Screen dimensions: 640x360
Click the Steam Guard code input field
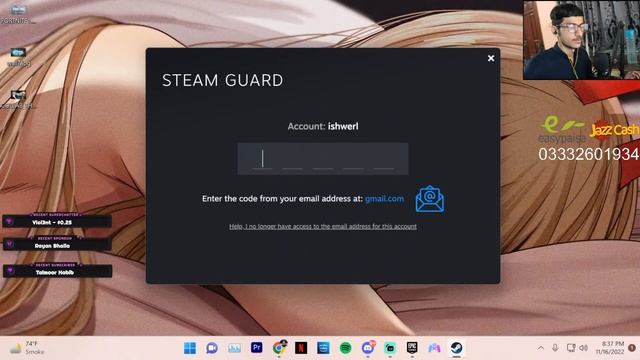322,159
